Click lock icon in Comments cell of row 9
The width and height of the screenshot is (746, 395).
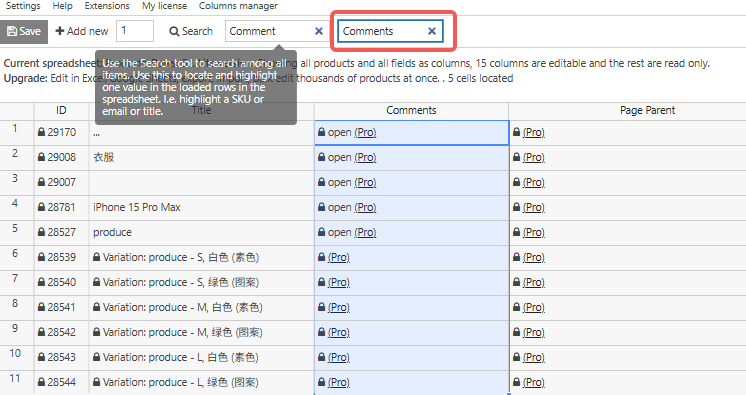point(322,332)
